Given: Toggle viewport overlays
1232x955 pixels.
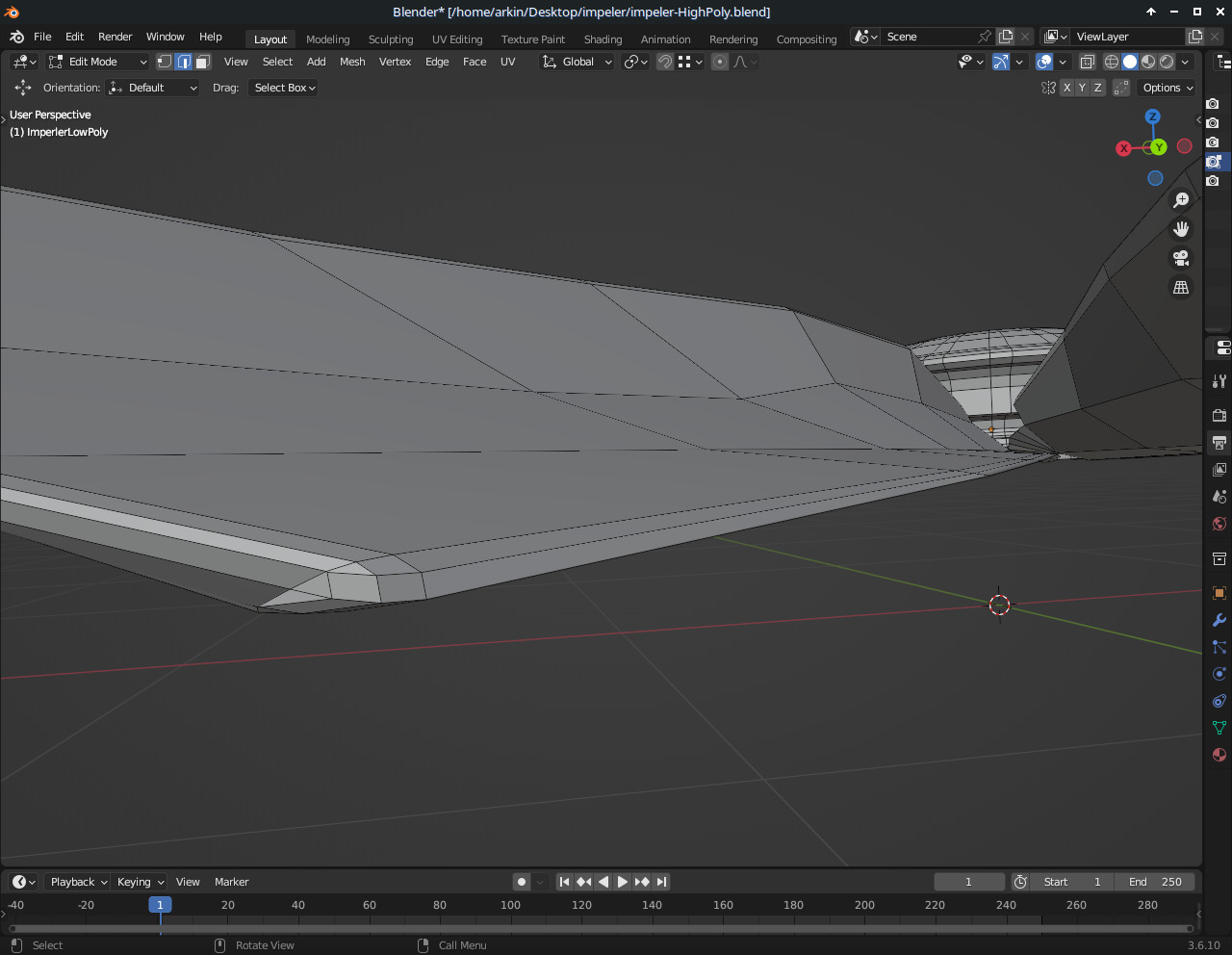Looking at the screenshot, I should [1044, 62].
